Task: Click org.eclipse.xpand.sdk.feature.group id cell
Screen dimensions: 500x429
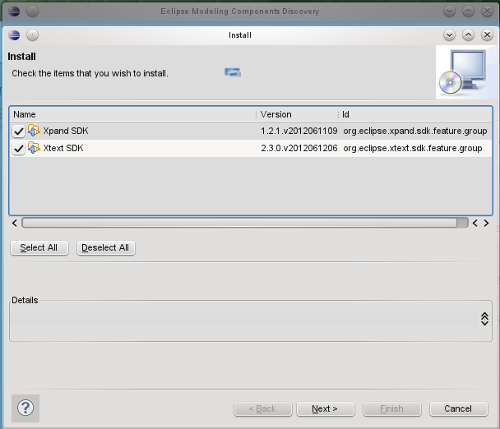Action: (x=415, y=131)
